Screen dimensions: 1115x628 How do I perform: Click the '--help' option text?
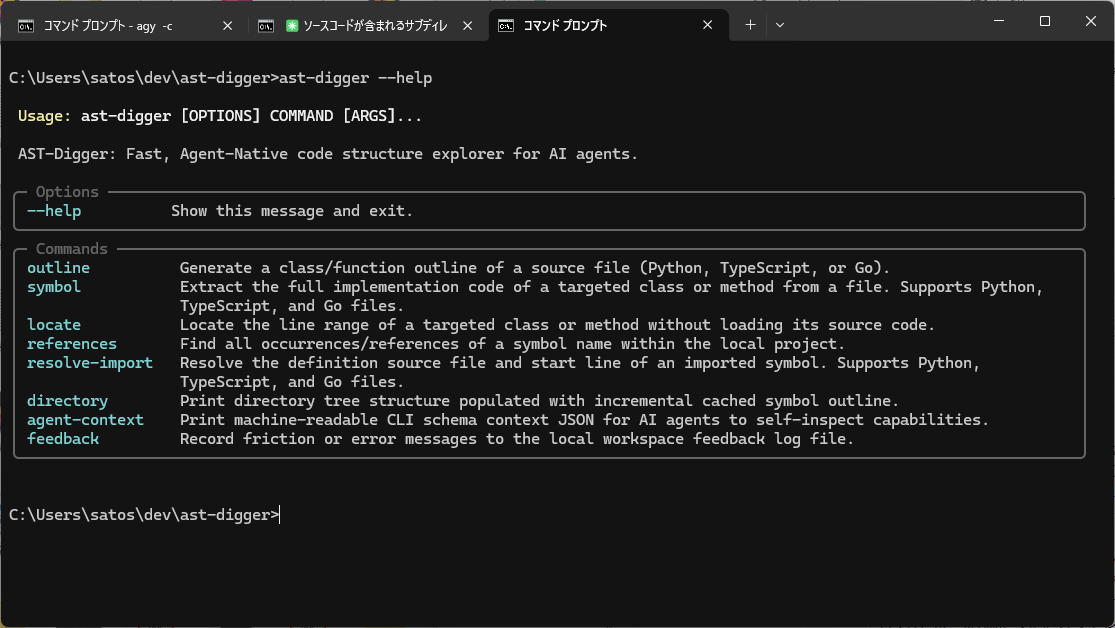point(54,211)
